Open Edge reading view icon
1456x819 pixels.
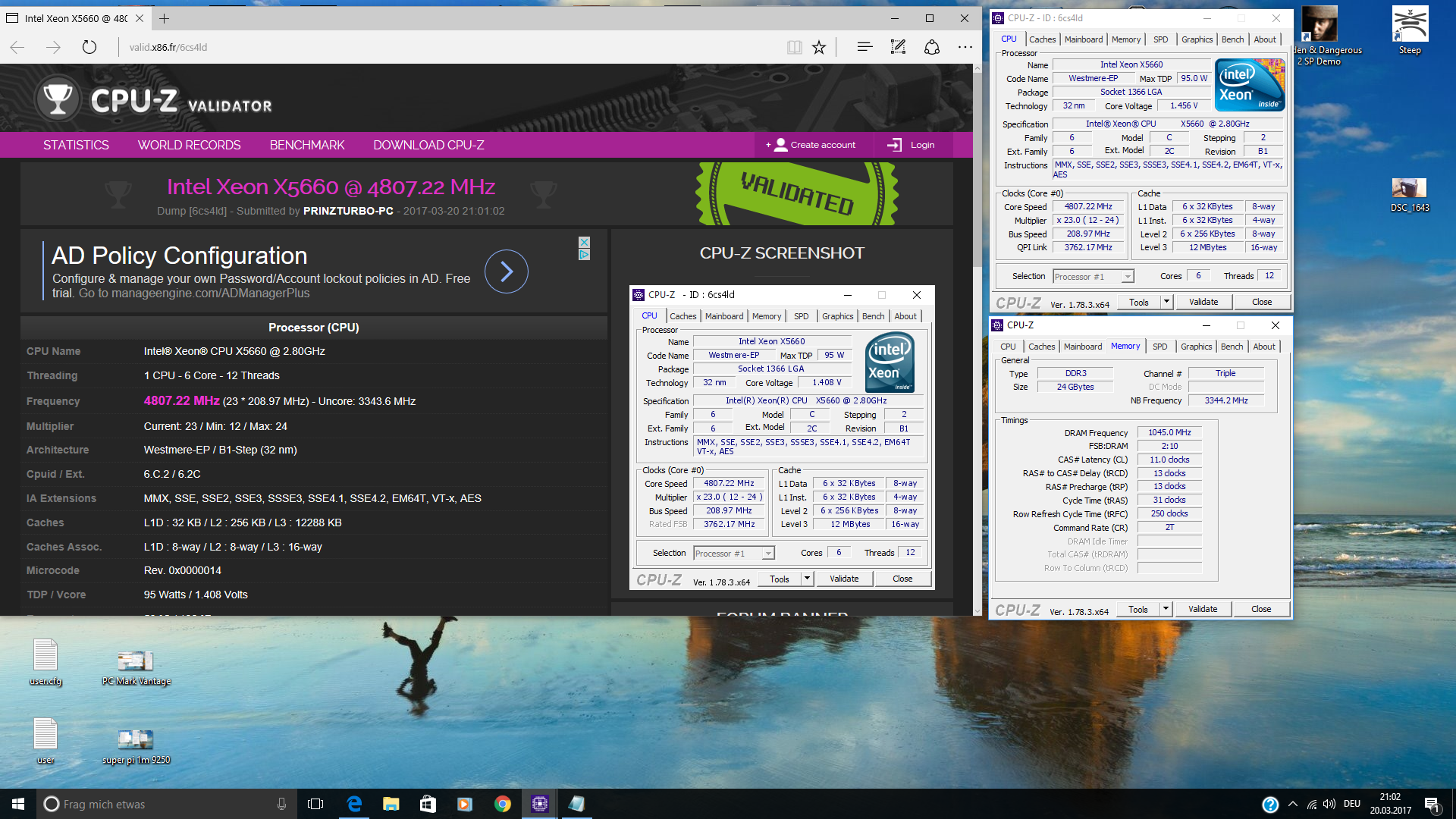tap(794, 47)
